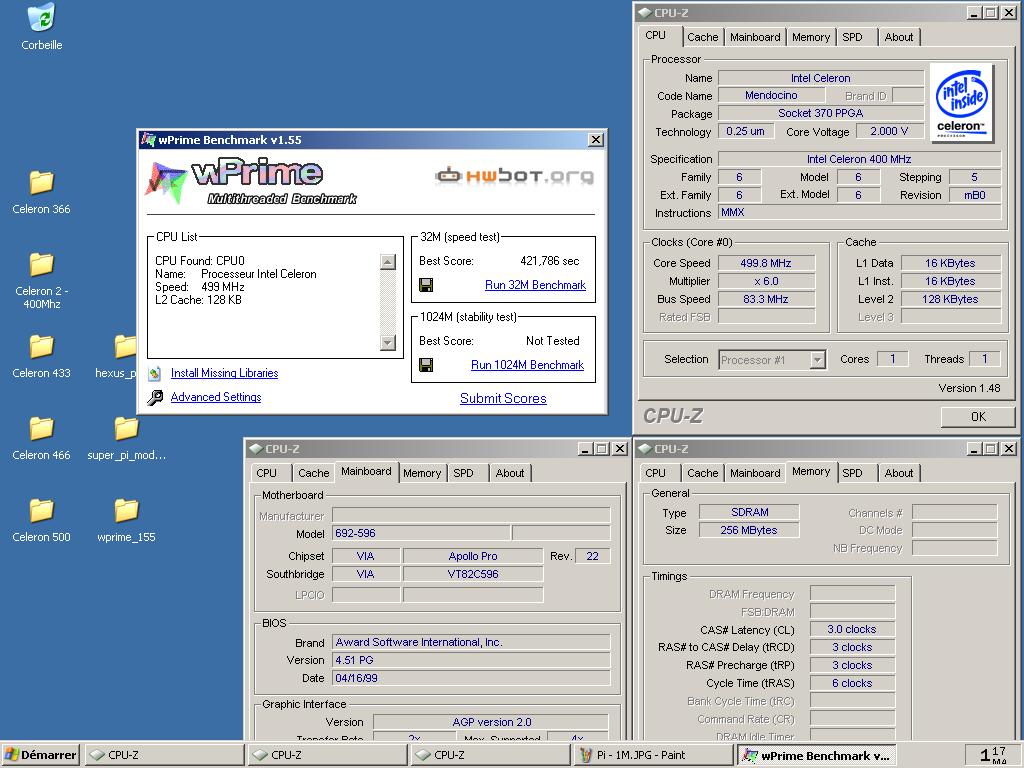Click the Install Missing Libraries icon
Screen dimensions: 1024x768
tap(155, 373)
